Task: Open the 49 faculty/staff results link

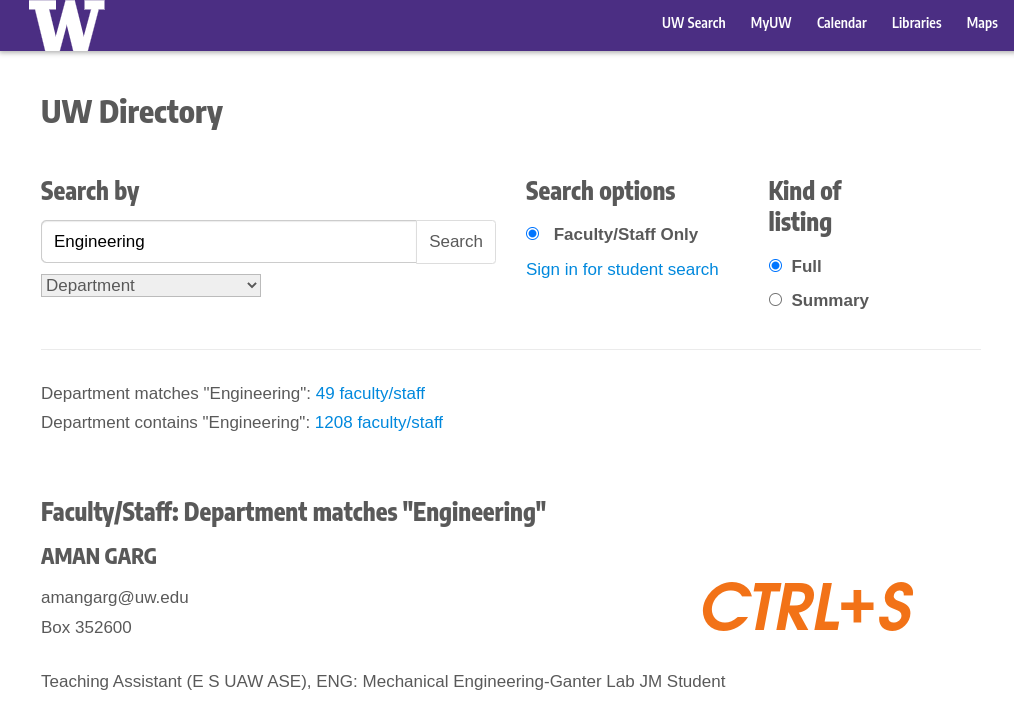Action: (x=370, y=393)
